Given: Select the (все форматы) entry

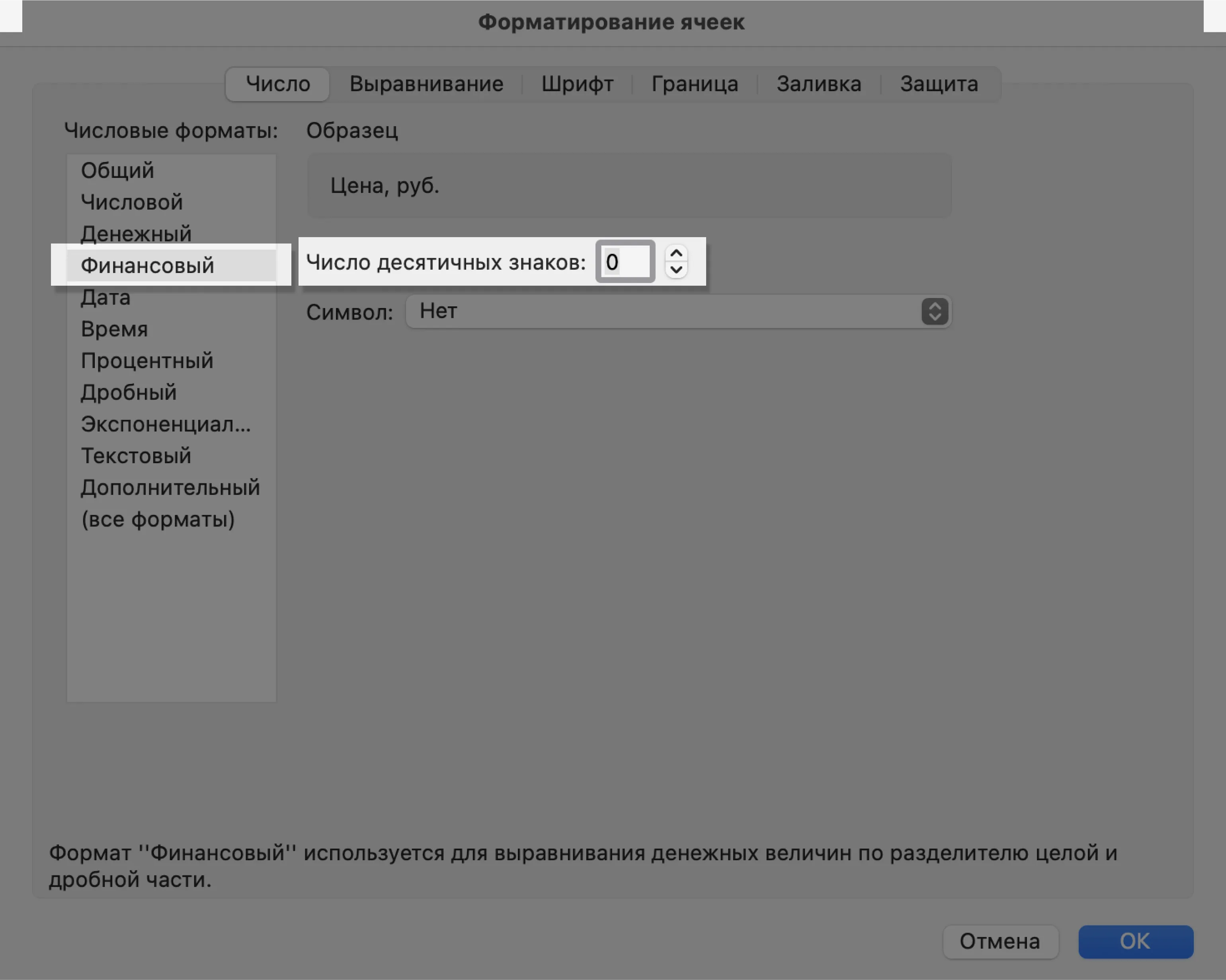Looking at the screenshot, I should (158, 520).
